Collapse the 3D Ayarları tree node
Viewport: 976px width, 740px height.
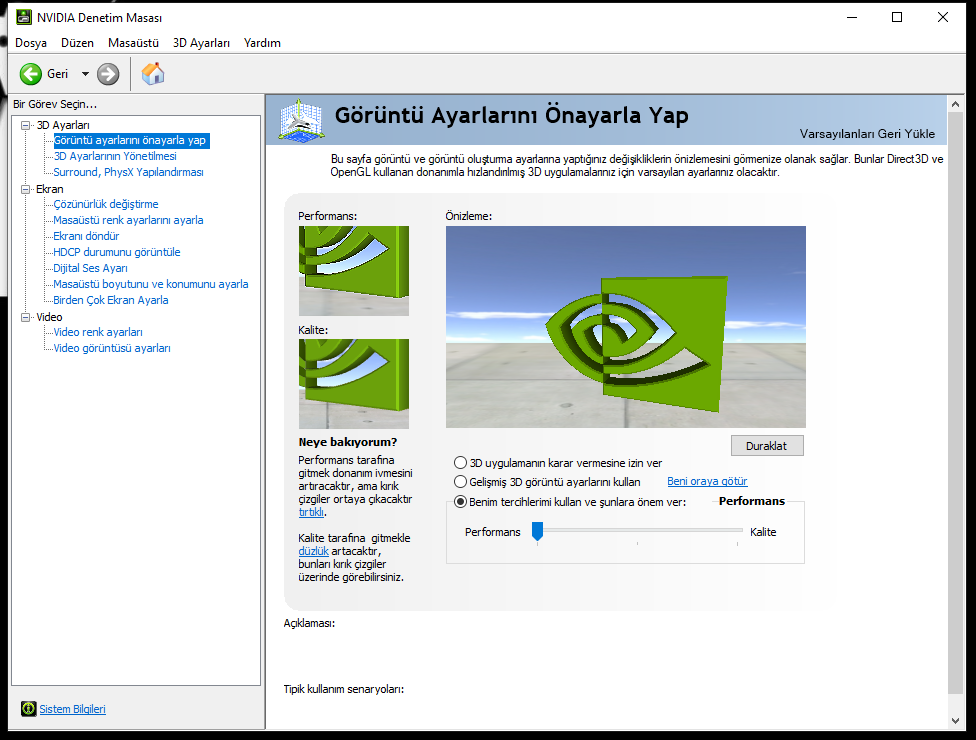(26, 125)
